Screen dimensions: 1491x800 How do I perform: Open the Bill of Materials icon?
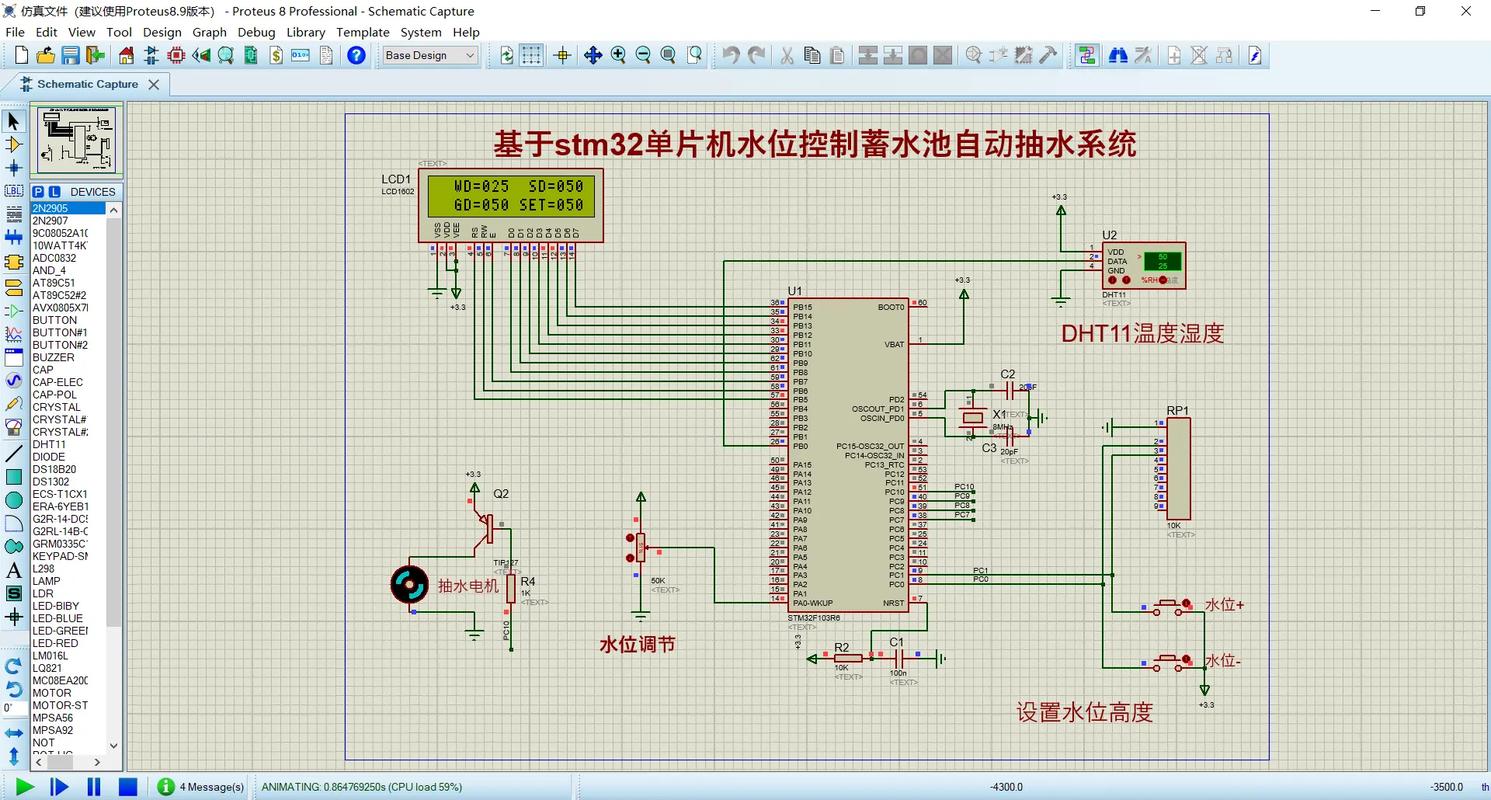(276, 56)
